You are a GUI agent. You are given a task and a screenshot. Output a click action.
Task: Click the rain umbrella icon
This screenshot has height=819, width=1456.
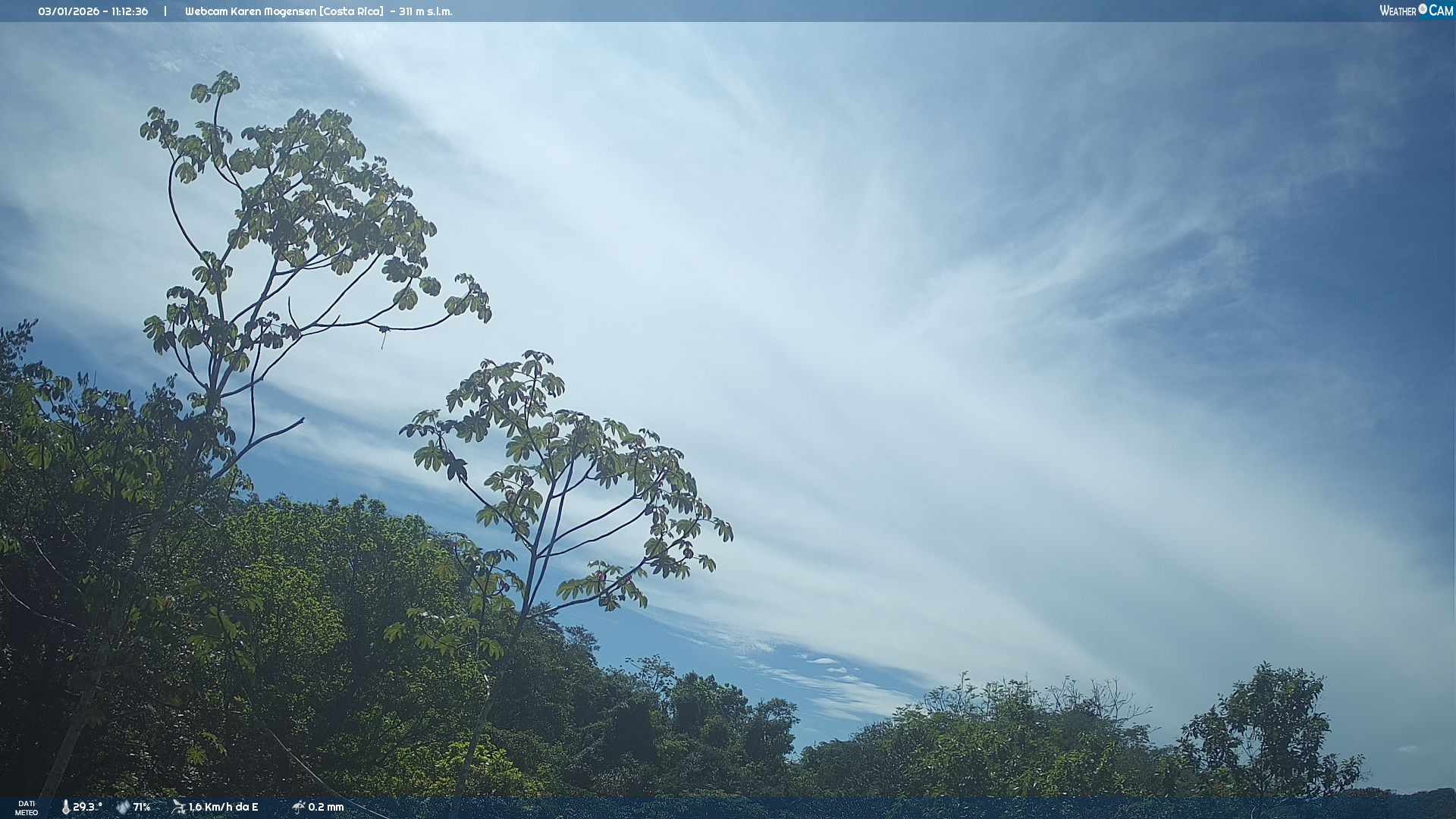click(x=298, y=807)
